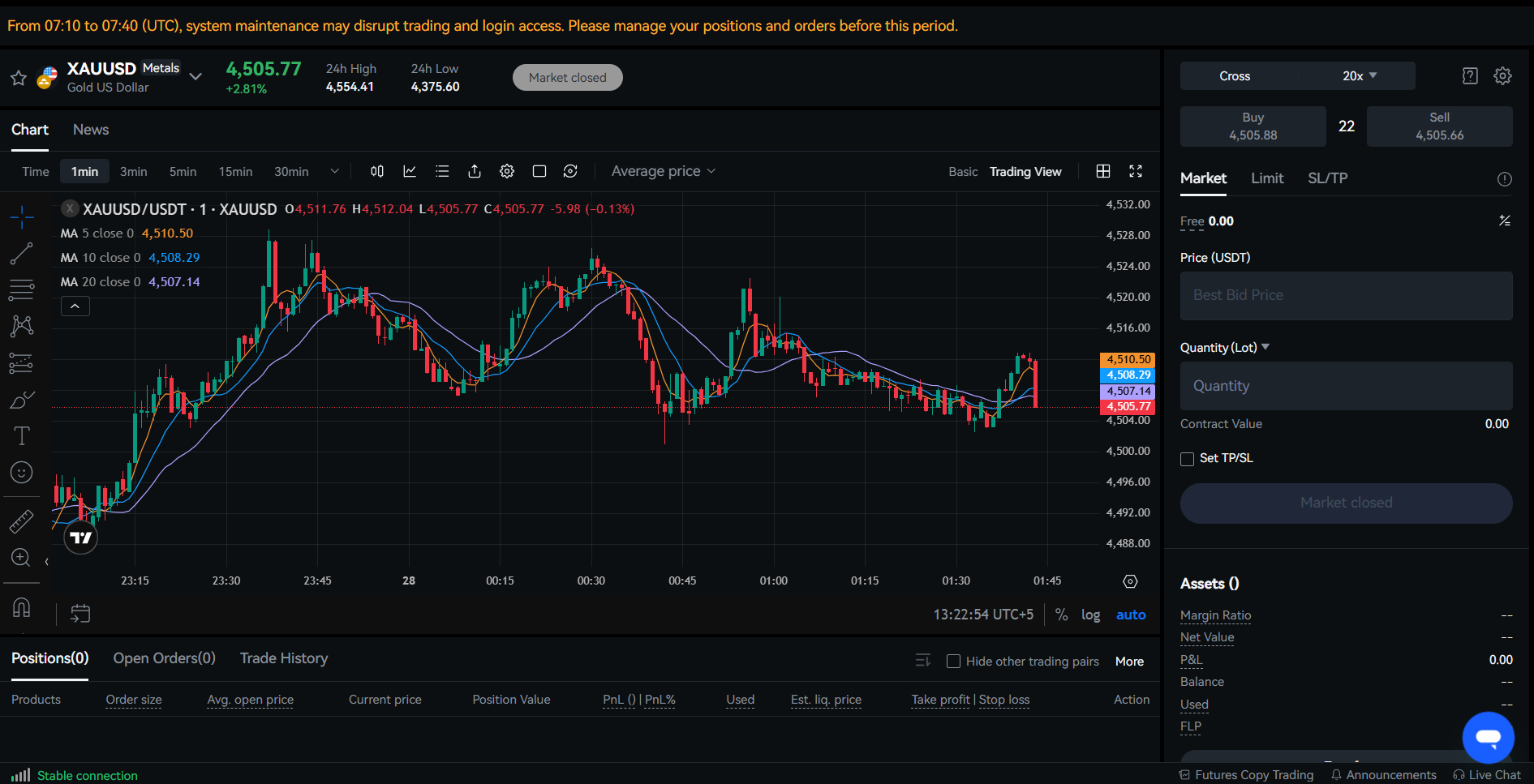
Task: Click the percent fee rate icon
Action: tap(1505, 221)
